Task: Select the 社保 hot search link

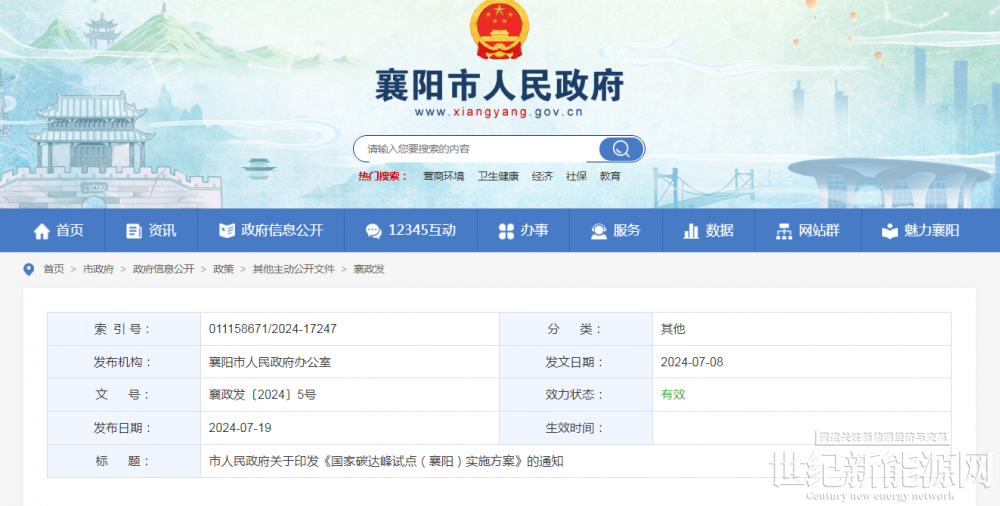Action: [576, 176]
